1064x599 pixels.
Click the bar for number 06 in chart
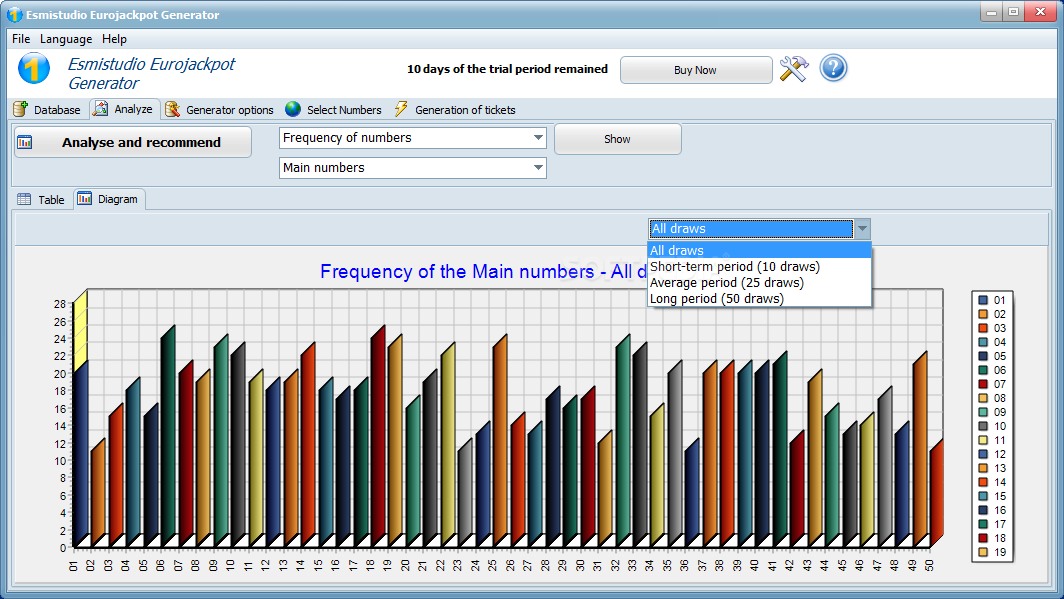click(x=168, y=436)
